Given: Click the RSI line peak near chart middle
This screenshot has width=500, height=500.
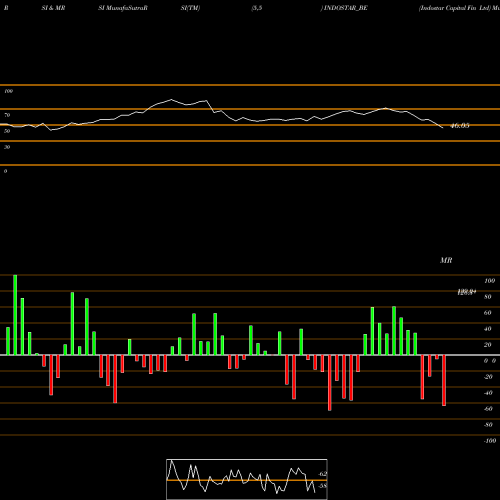Looking at the screenshot, I should 171,99.
